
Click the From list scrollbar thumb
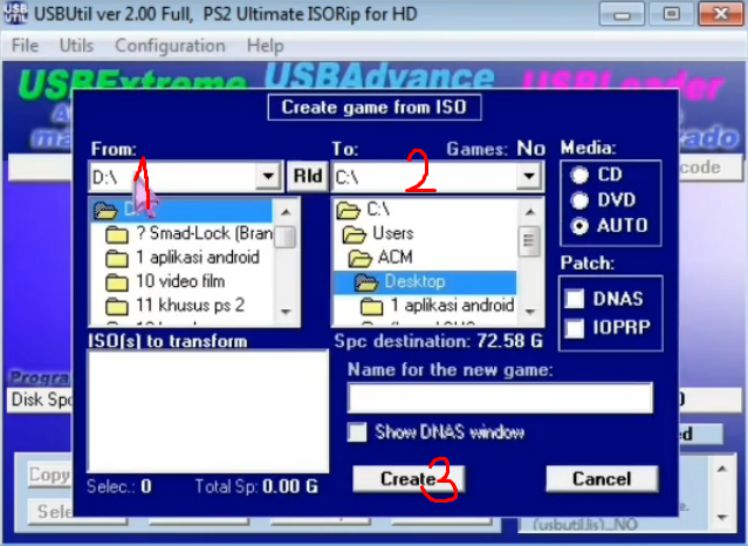(285, 237)
